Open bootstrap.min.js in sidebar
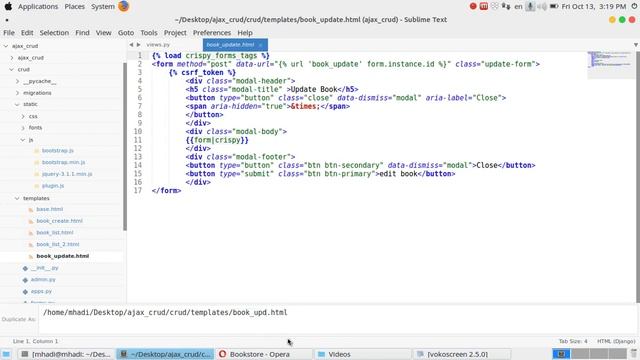 [63, 162]
